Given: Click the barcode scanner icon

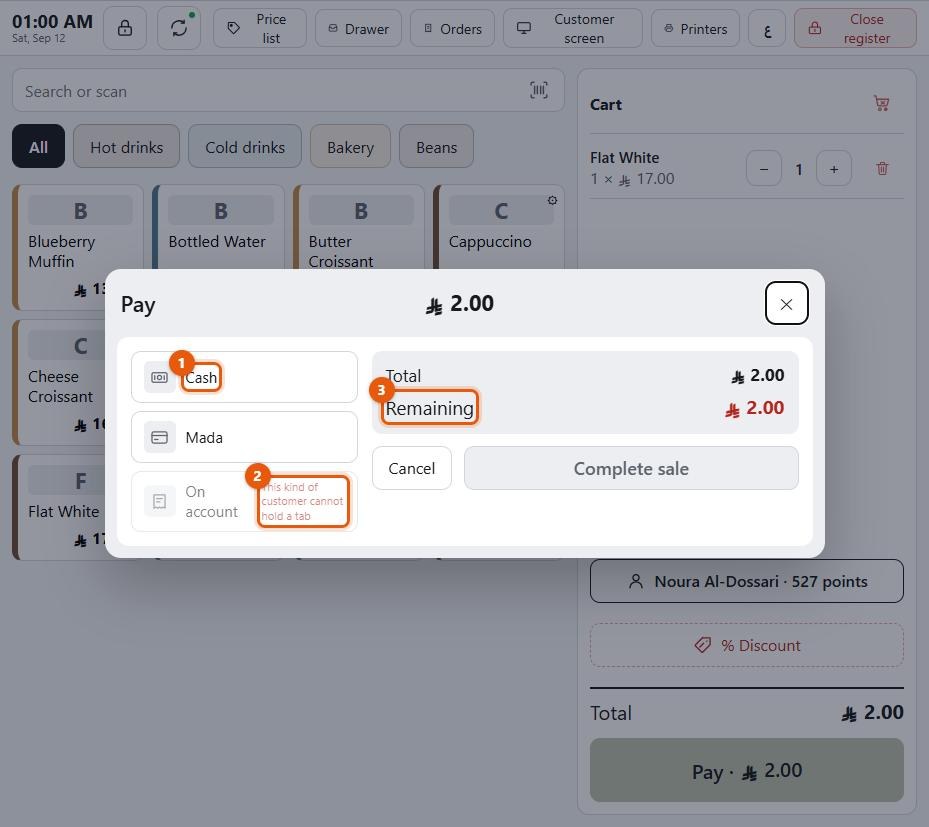Looking at the screenshot, I should coord(539,91).
